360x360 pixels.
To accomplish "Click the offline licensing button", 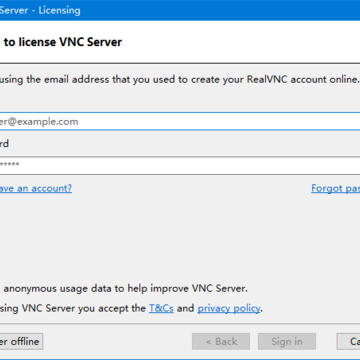I will click(21, 342).
